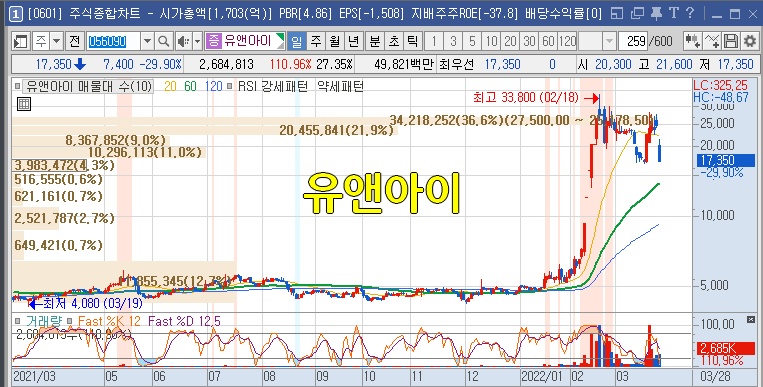Image resolution: width=763 pixels, height=387 pixels.
Task: Click the red 2,685K volume tag
Action: click(726, 348)
